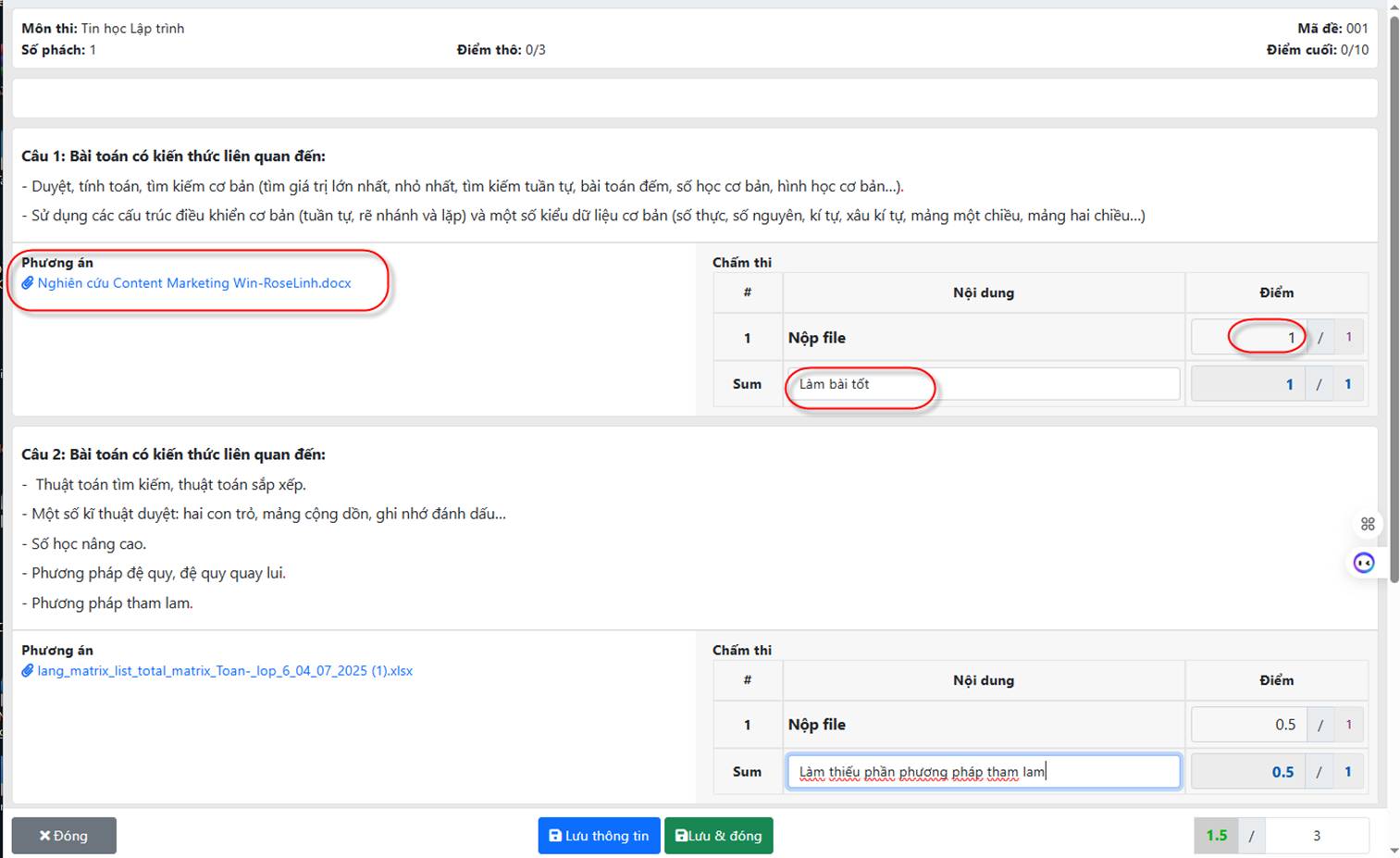Open Nghiên cứu Content Marketing Win-RoseLinh.docx attachment

194,283
